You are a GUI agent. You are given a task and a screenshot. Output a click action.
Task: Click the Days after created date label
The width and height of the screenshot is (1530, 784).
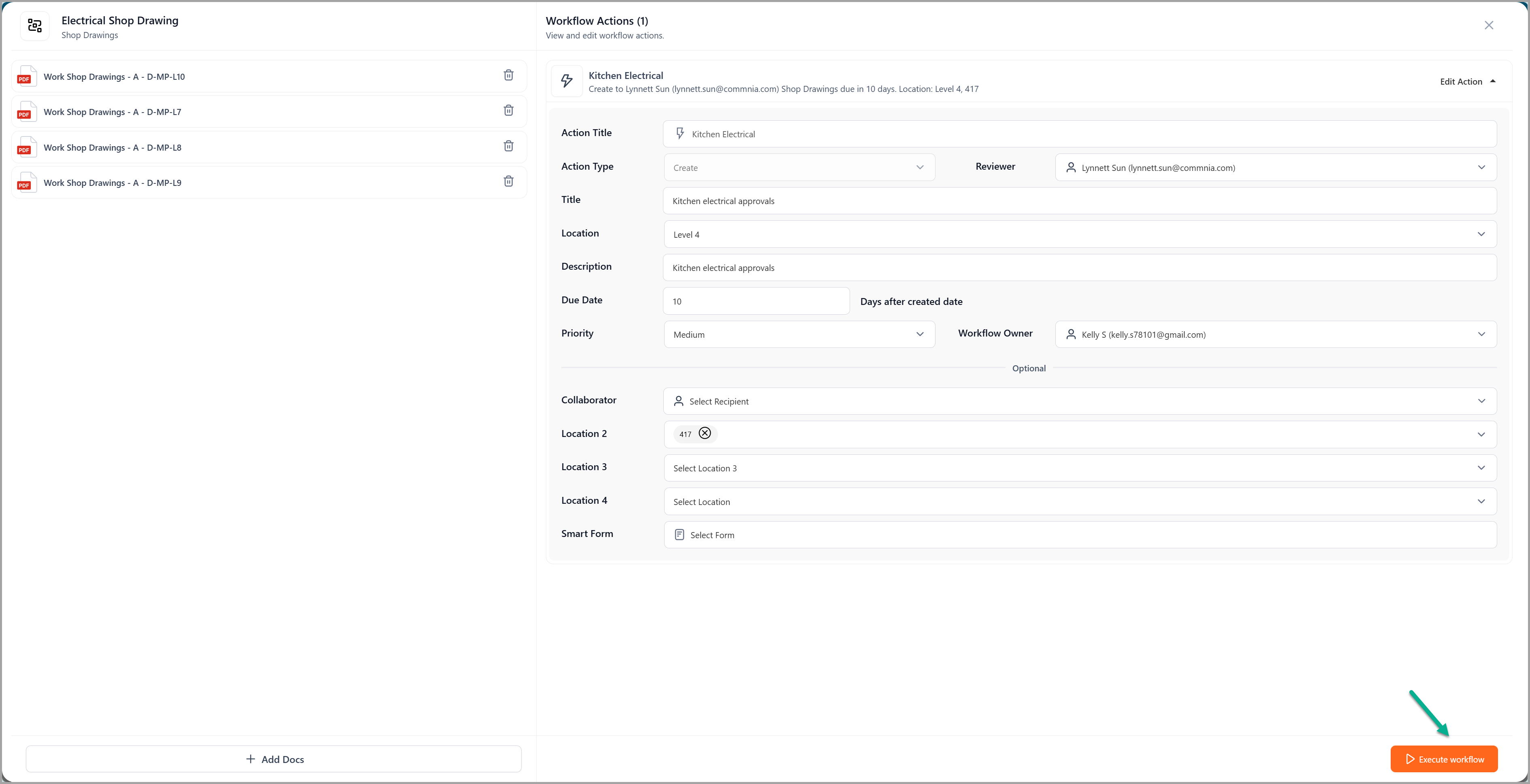point(911,302)
